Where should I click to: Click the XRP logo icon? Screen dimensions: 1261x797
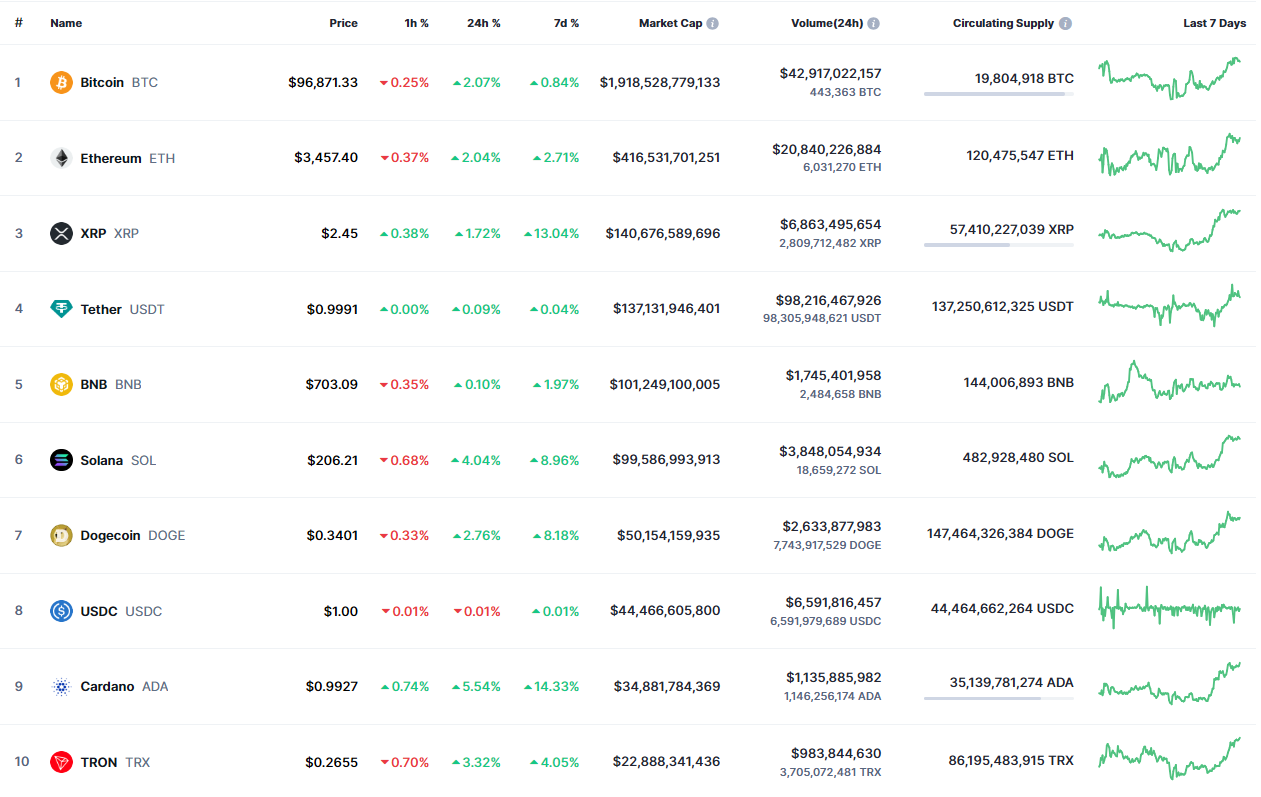(x=62, y=233)
